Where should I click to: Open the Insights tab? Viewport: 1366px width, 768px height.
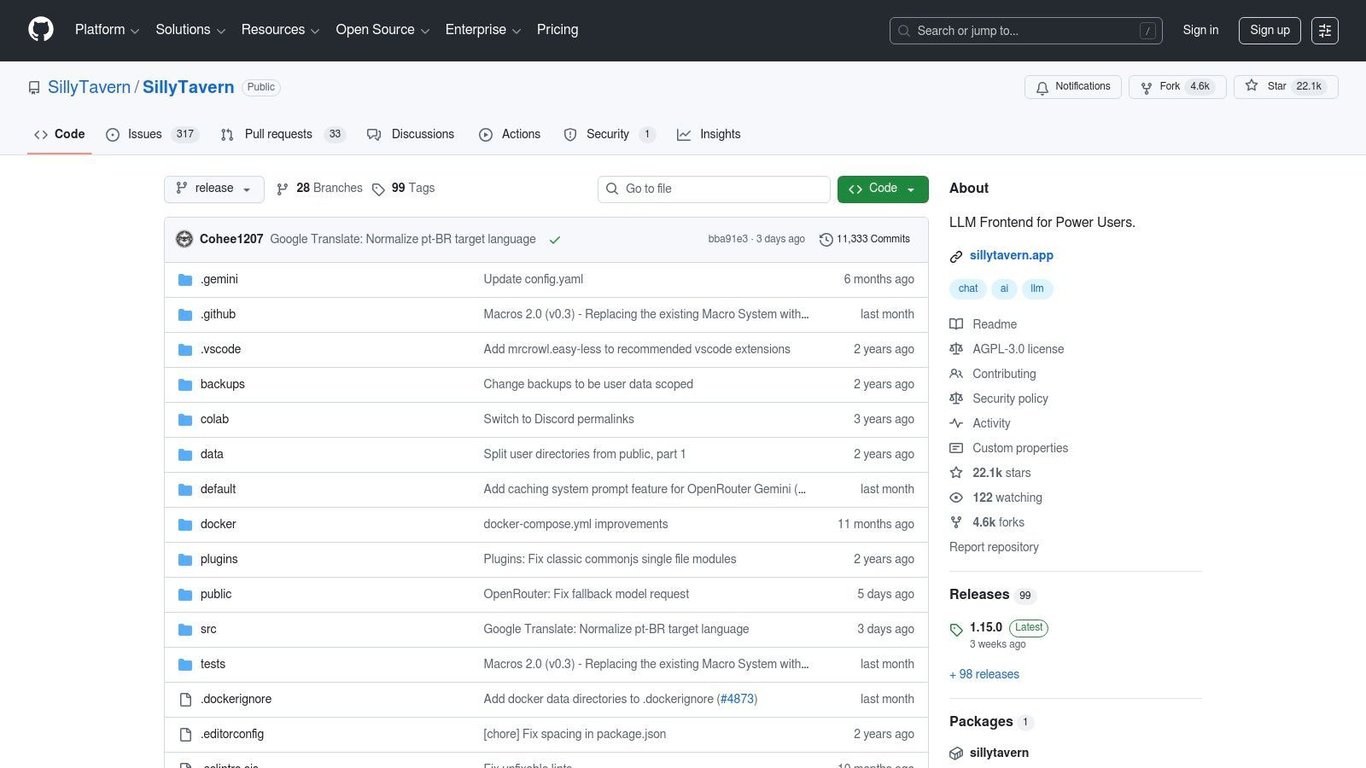[x=709, y=134]
